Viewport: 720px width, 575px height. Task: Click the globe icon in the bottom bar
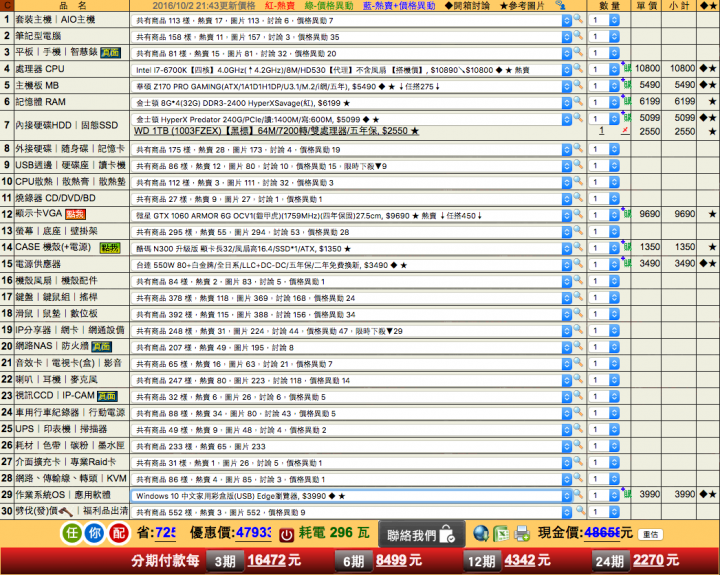point(481,534)
